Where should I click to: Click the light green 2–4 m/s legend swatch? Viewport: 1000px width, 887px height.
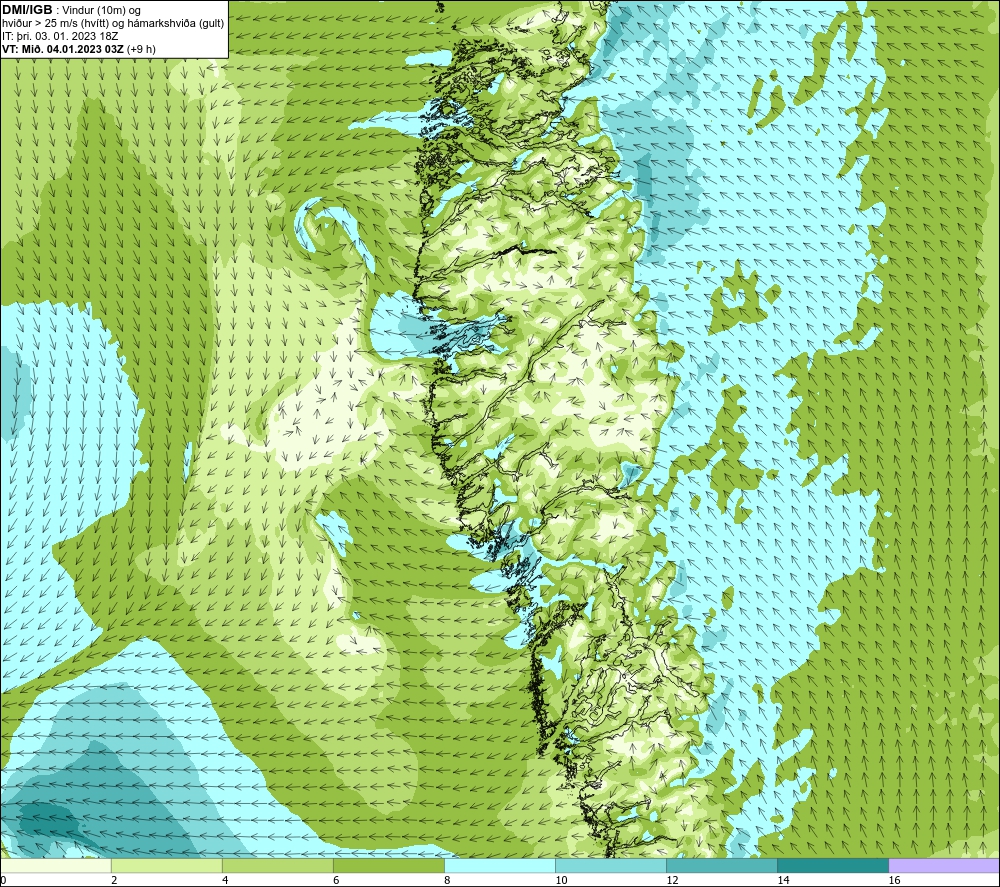166,865
